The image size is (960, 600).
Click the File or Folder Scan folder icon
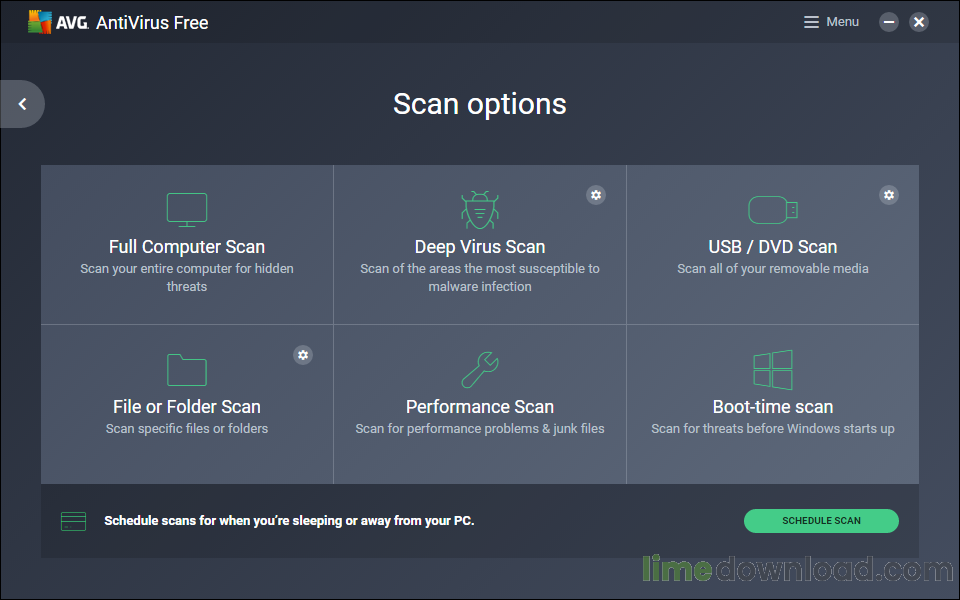(x=186, y=369)
